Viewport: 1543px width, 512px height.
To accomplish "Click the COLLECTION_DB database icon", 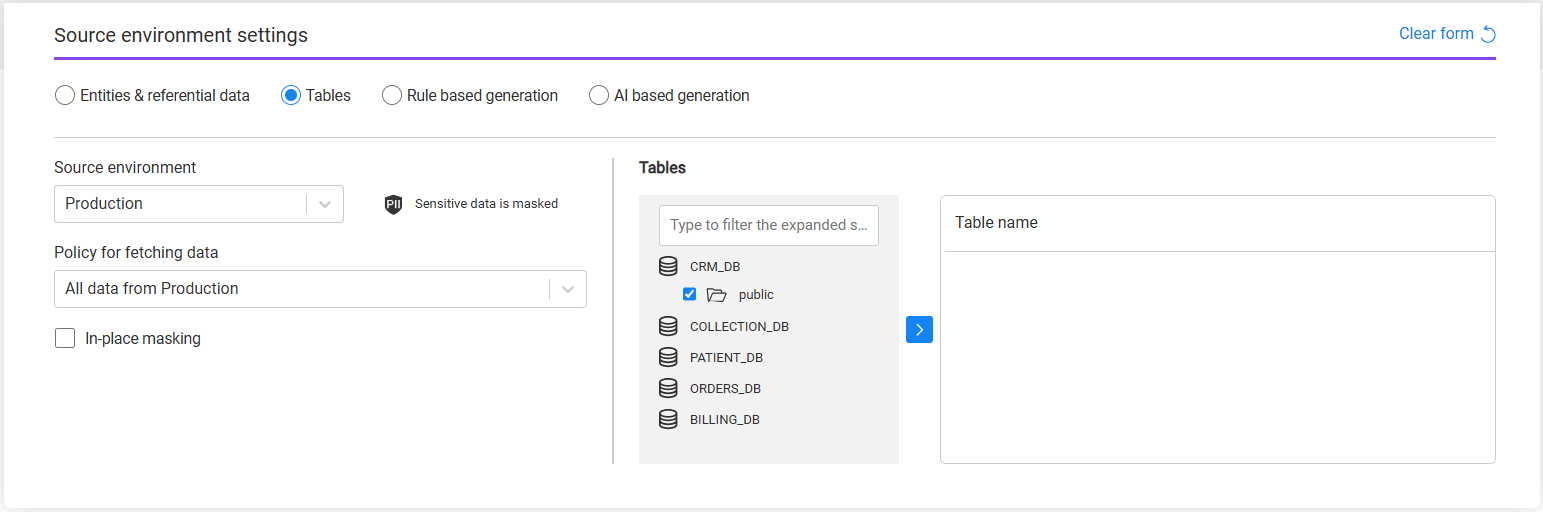I will pos(668,326).
